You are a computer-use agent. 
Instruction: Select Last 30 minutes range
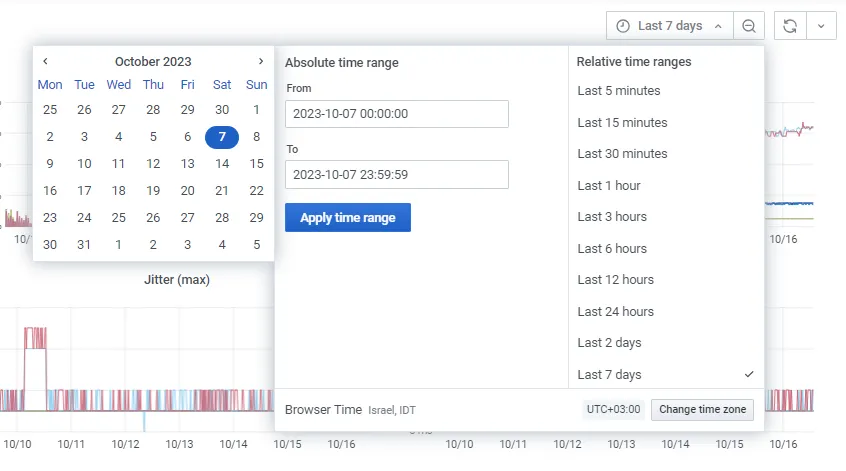pos(622,154)
